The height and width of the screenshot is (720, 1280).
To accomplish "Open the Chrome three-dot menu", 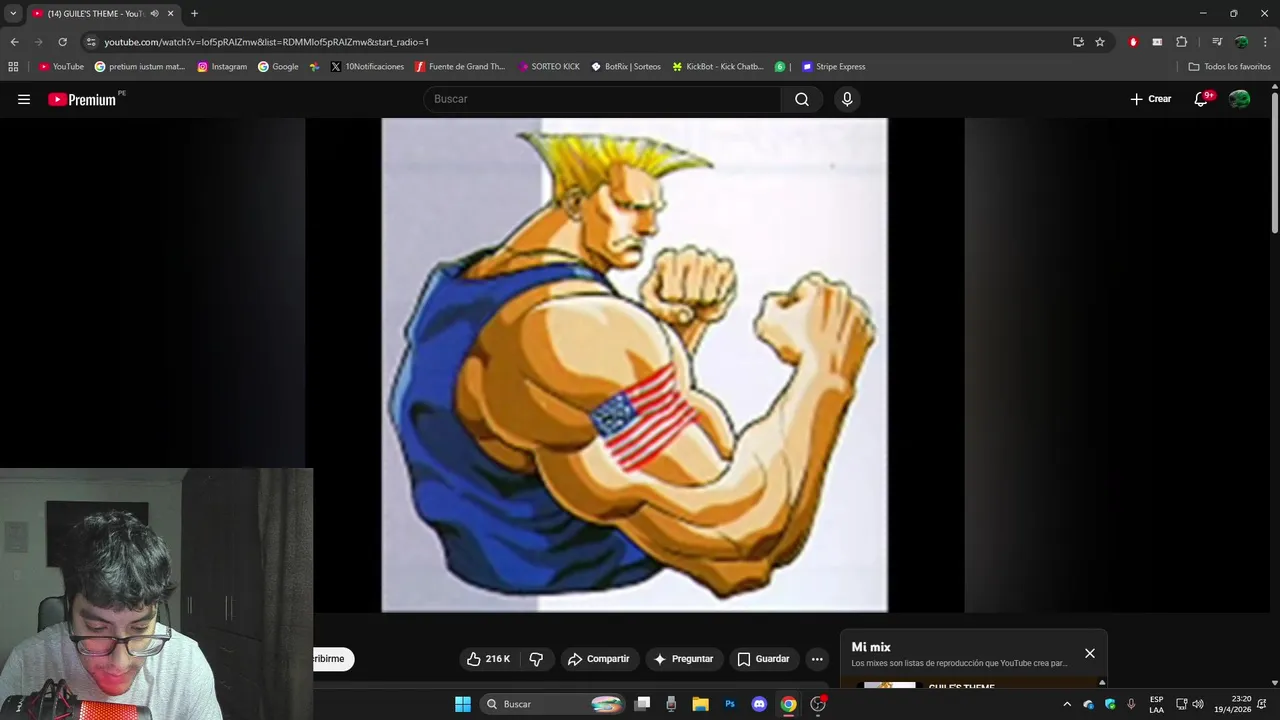I will point(1266,42).
